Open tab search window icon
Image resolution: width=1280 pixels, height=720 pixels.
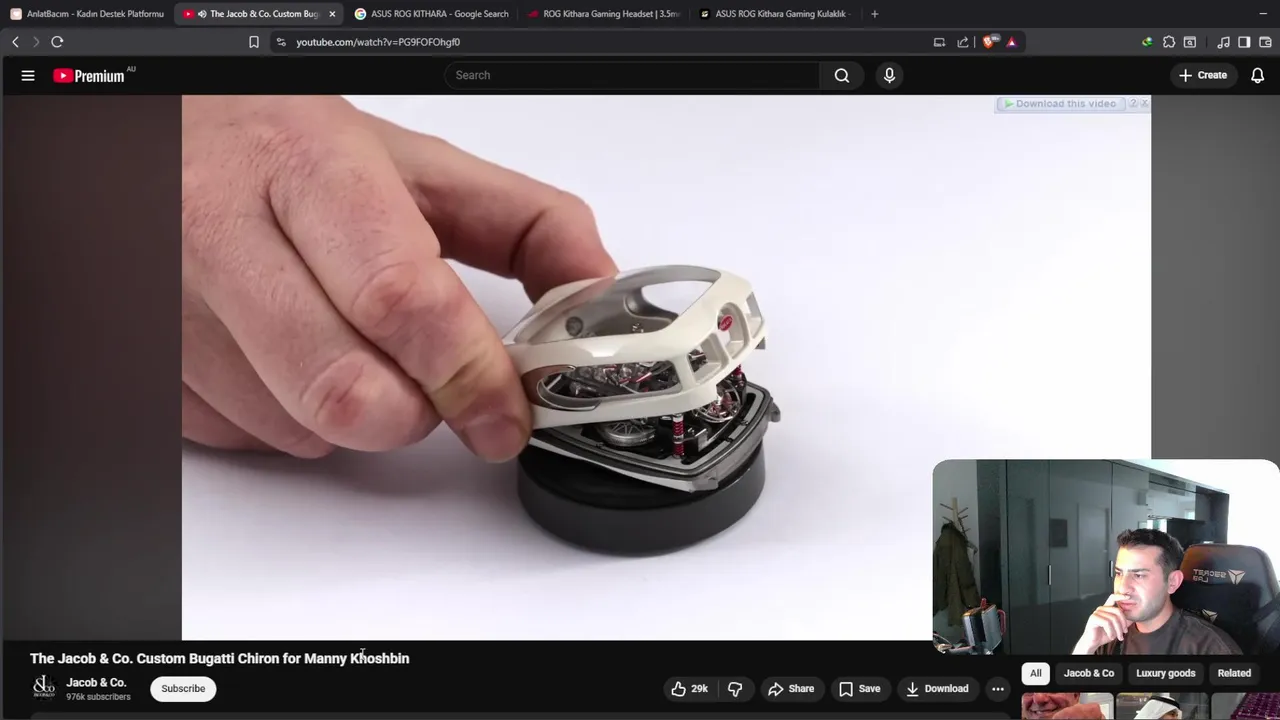(1190, 42)
